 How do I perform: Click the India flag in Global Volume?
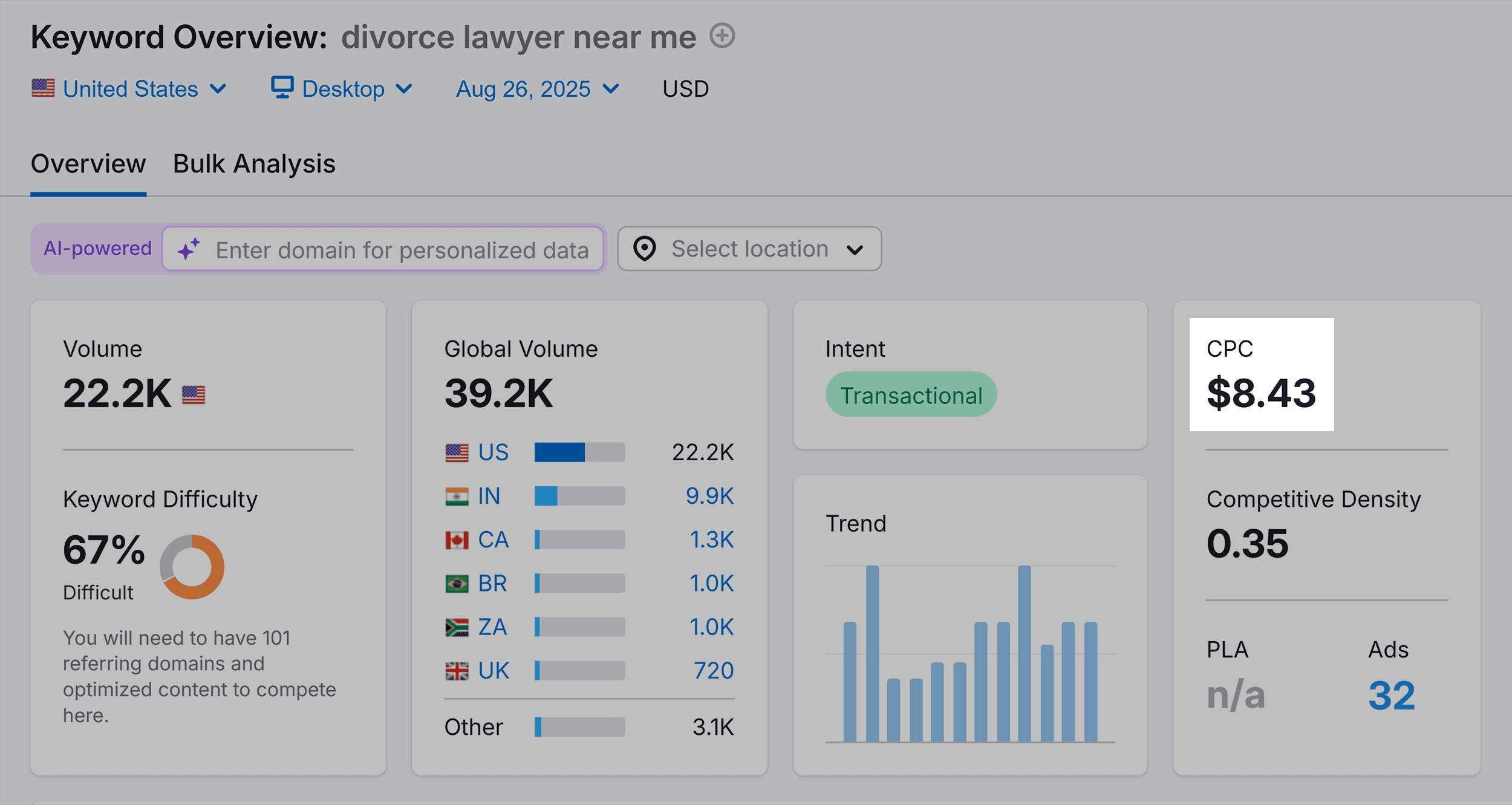click(x=457, y=497)
